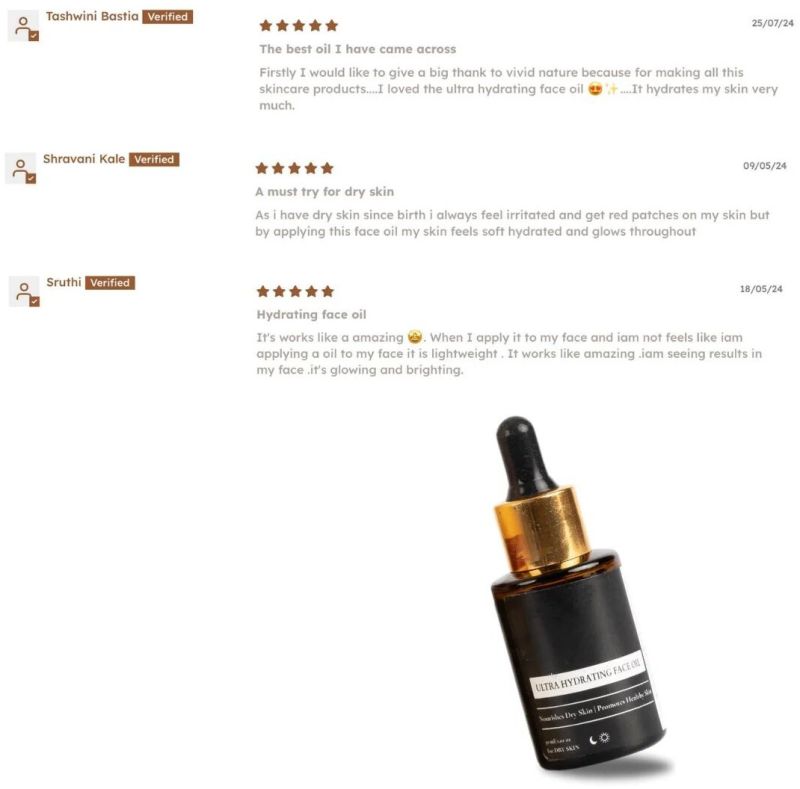The width and height of the screenshot is (800, 789).
Task: Click the 25/07/24 review date
Action: coord(772,23)
